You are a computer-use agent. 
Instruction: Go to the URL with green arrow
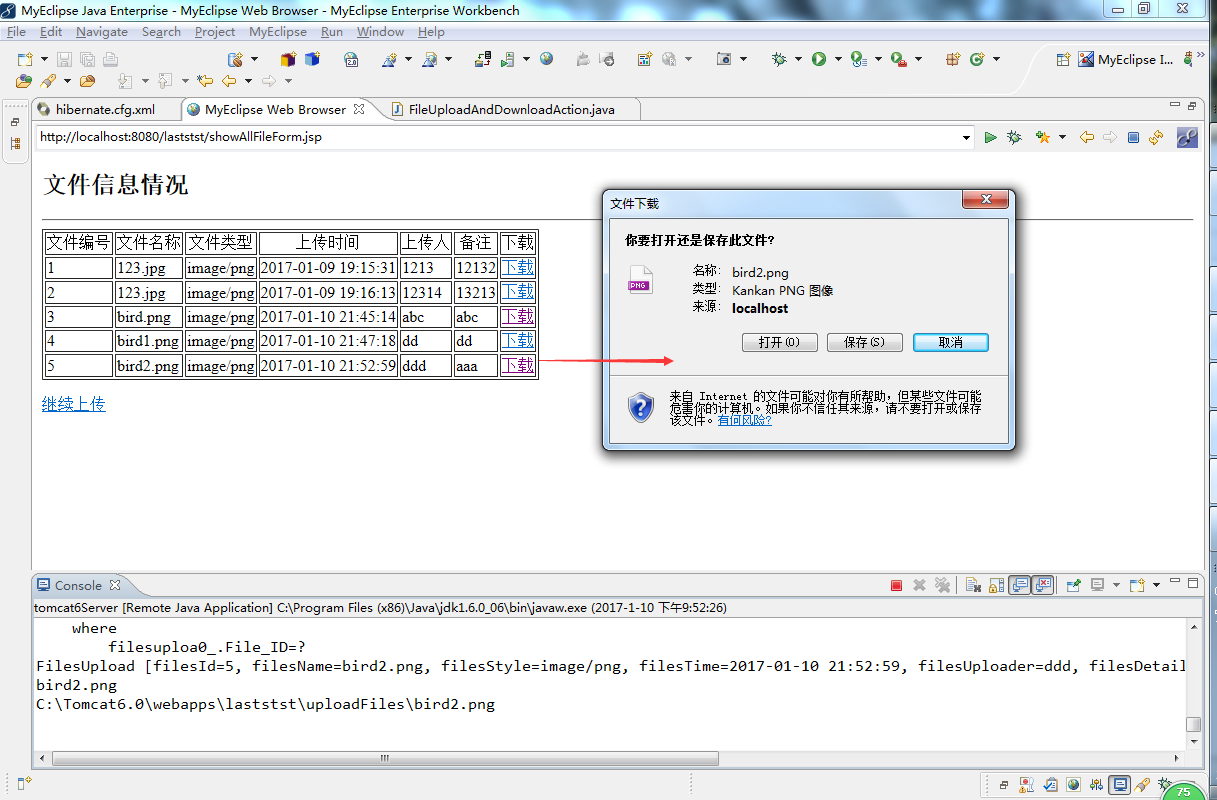point(990,137)
